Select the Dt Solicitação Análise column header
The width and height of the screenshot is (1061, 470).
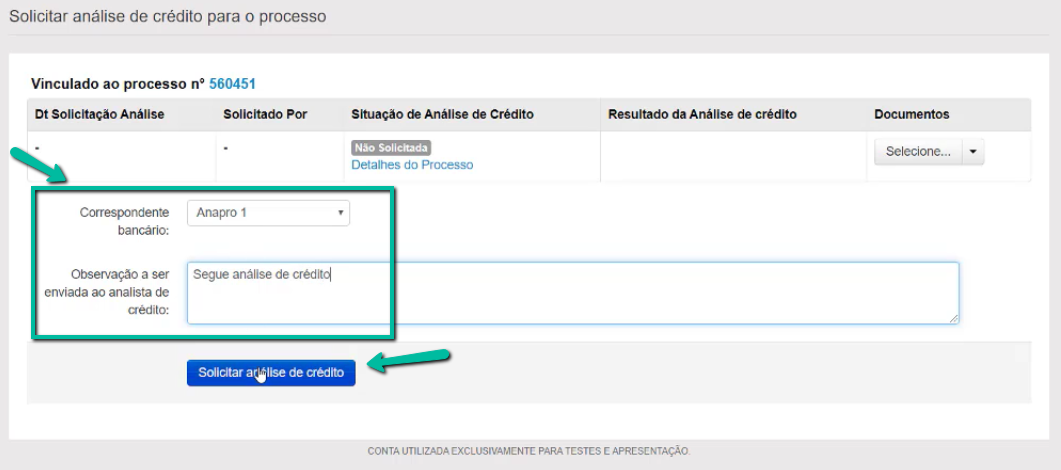point(99,115)
